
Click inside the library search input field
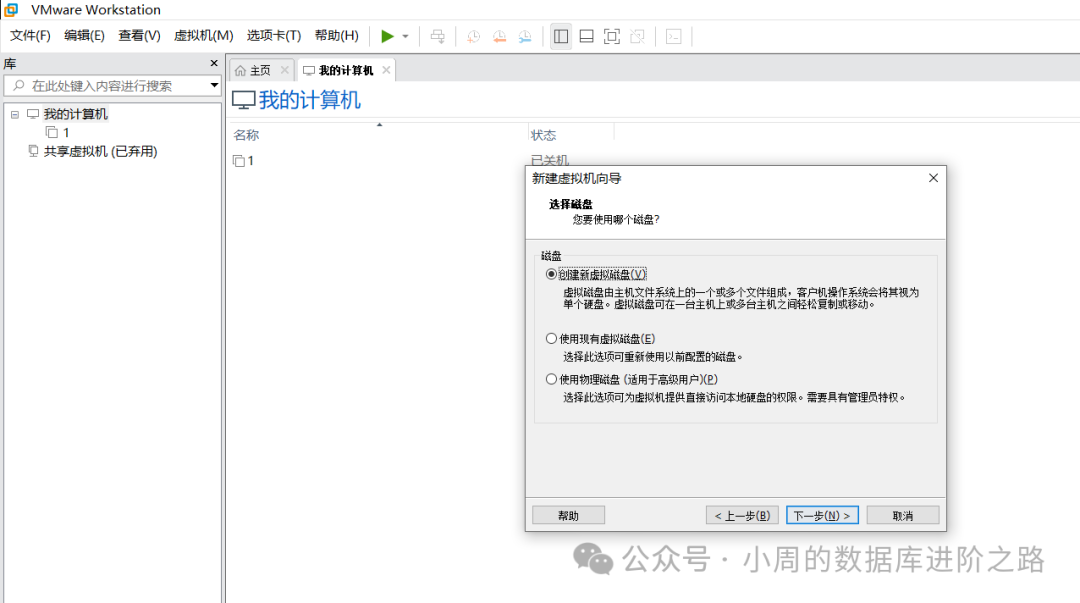click(x=110, y=86)
